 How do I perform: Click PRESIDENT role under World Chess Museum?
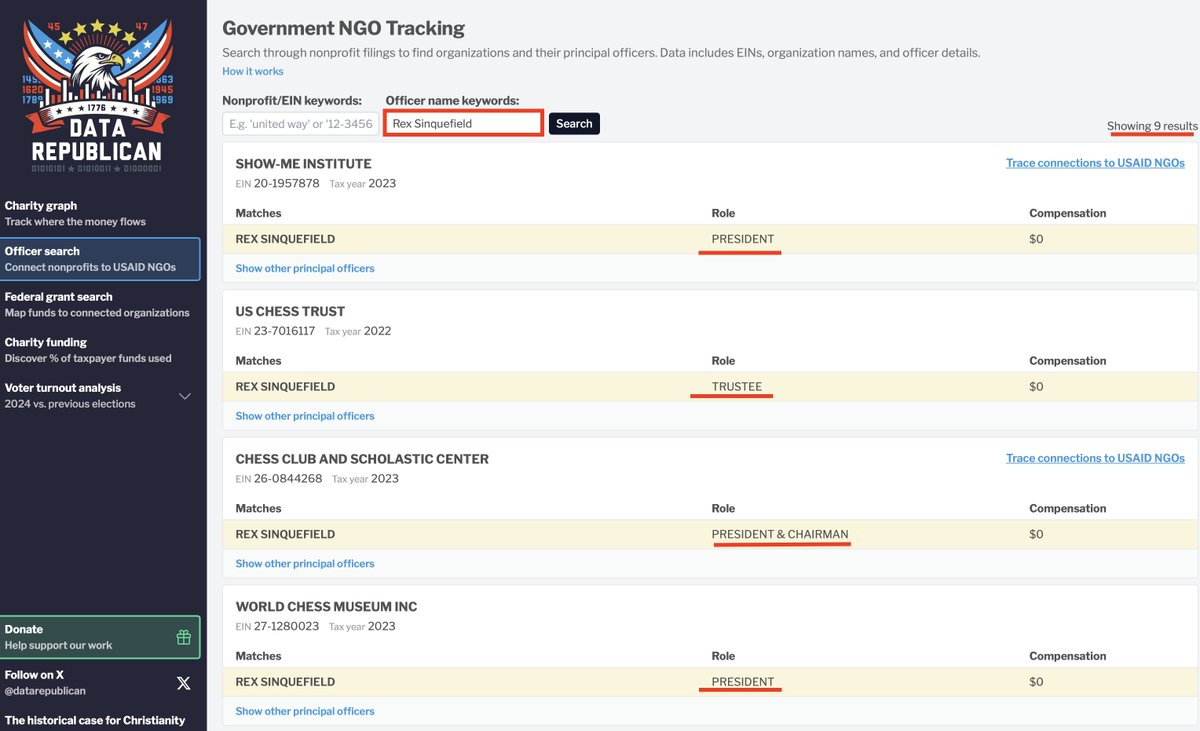(x=742, y=682)
